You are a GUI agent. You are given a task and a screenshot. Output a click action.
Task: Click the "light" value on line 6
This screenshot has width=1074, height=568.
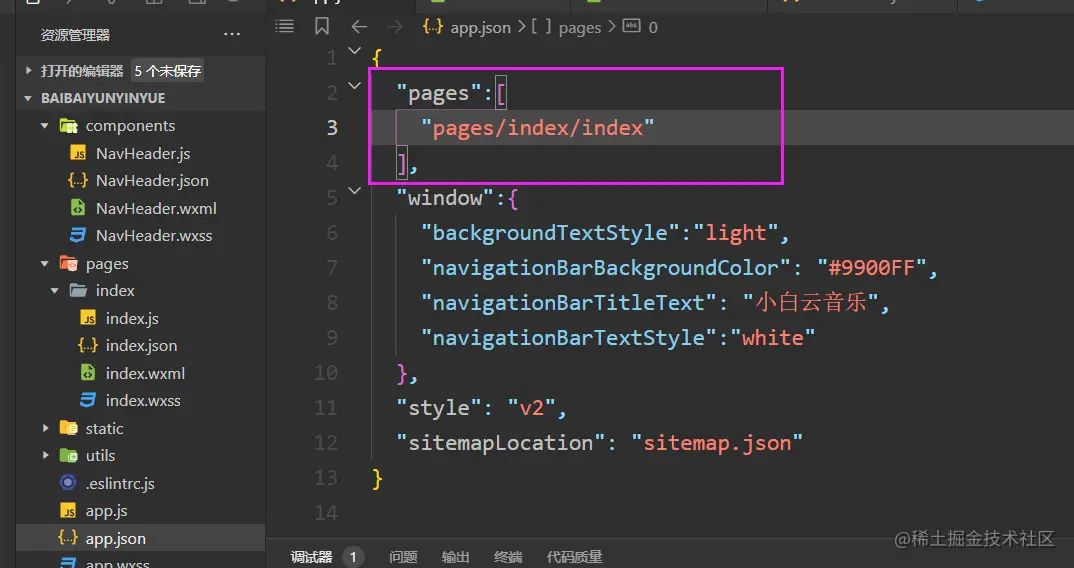pos(736,232)
